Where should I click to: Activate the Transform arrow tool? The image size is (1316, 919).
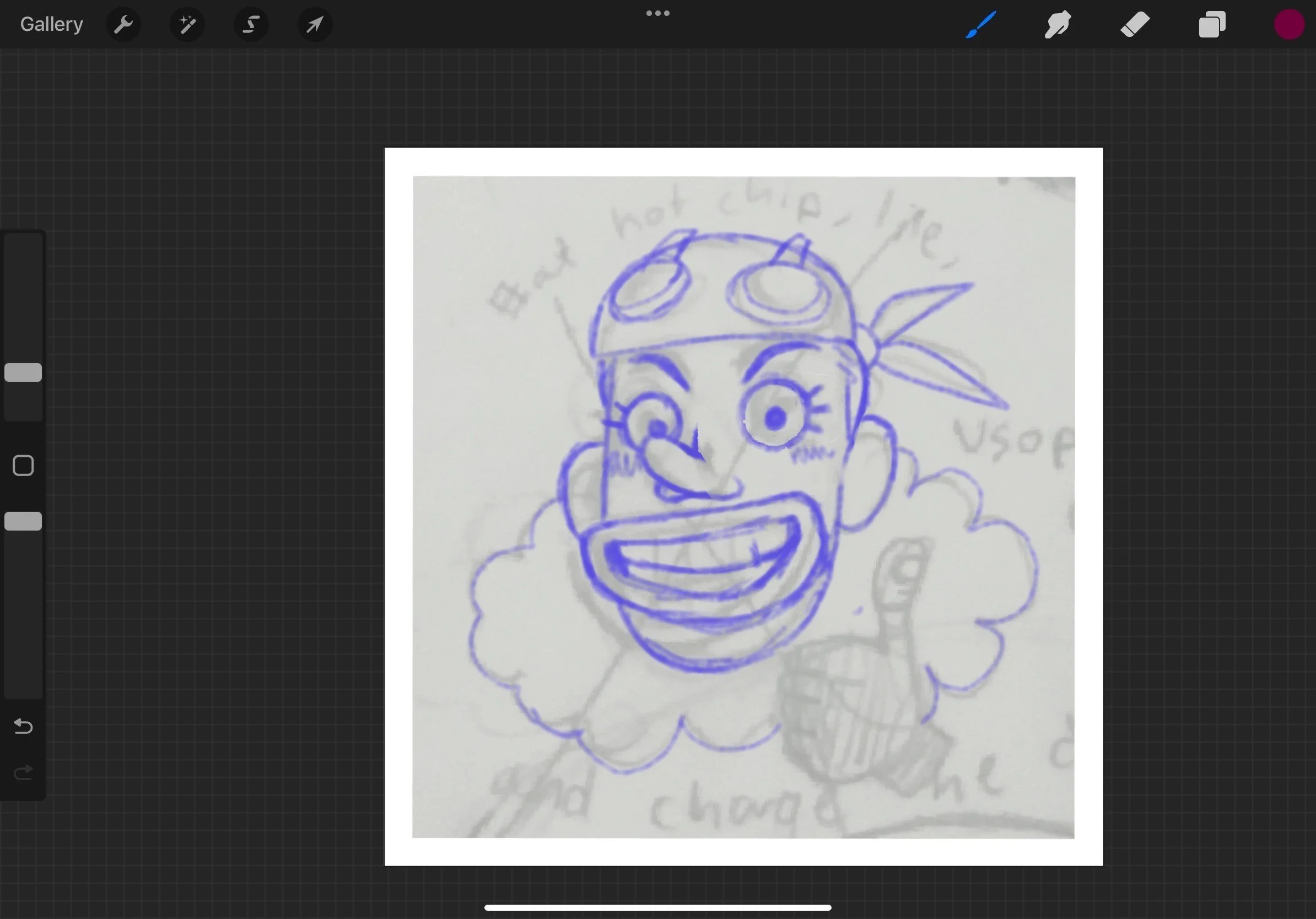point(315,25)
